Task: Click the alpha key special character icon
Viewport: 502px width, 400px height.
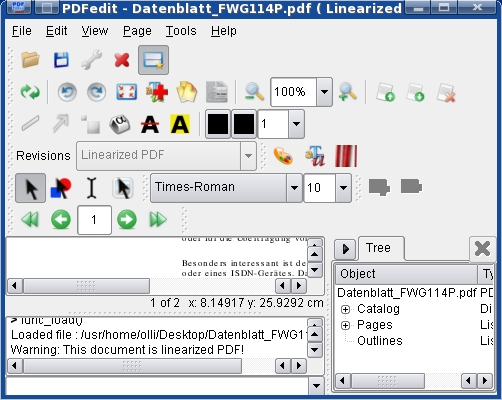Action: click(120, 124)
